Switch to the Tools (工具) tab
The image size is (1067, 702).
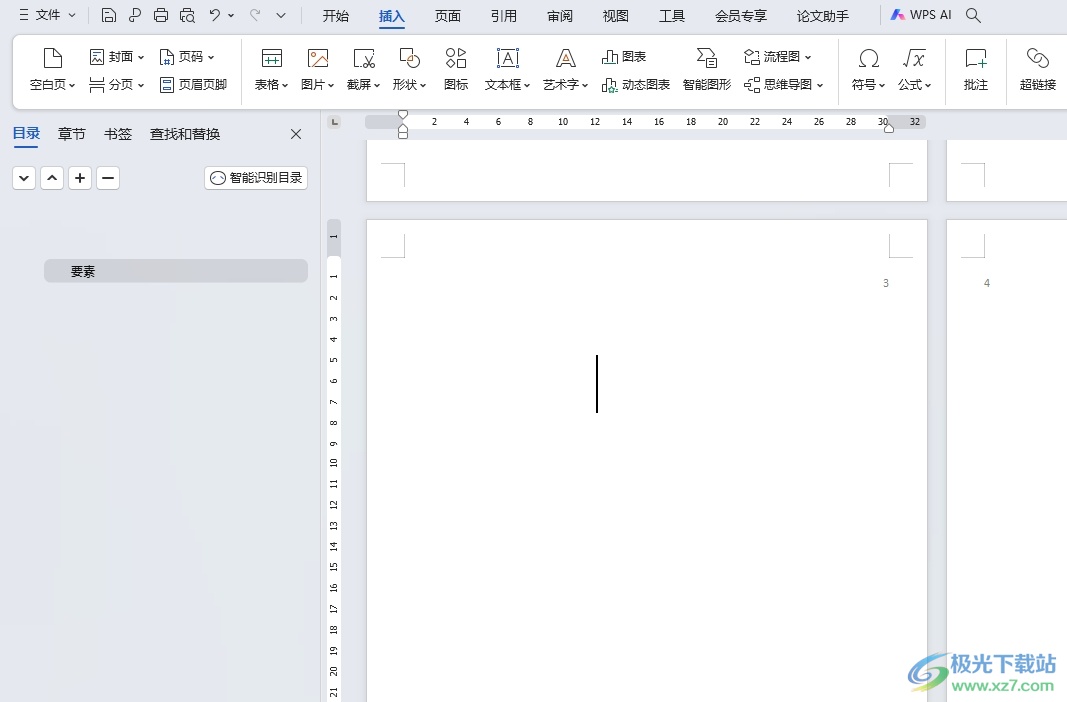[x=671, y=16]
